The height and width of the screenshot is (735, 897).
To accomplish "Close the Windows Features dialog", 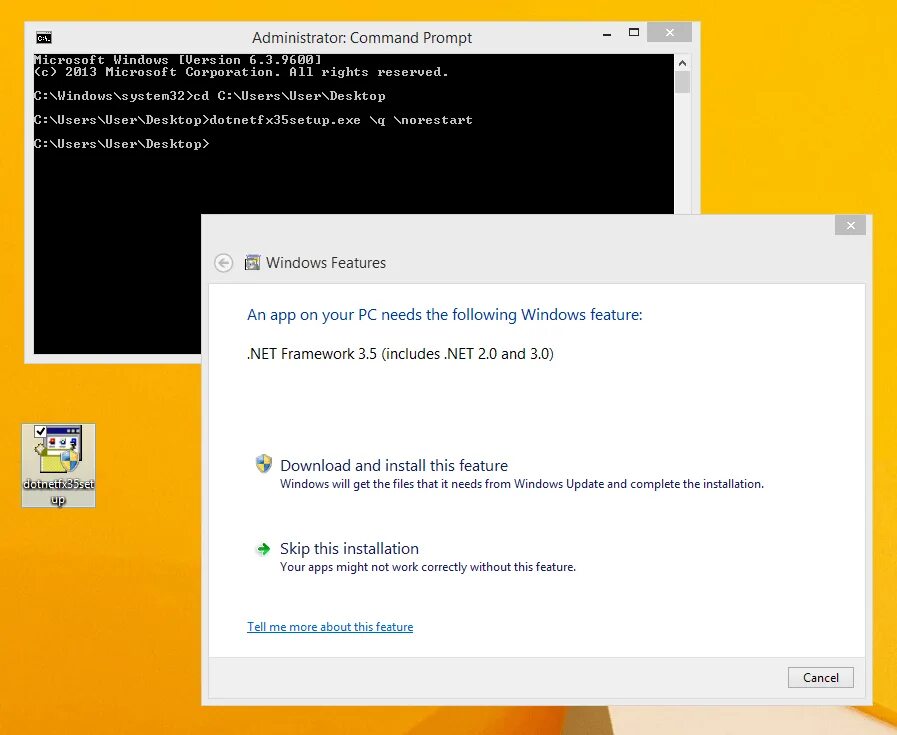I will pyautogui.click(x=851, y=225).
